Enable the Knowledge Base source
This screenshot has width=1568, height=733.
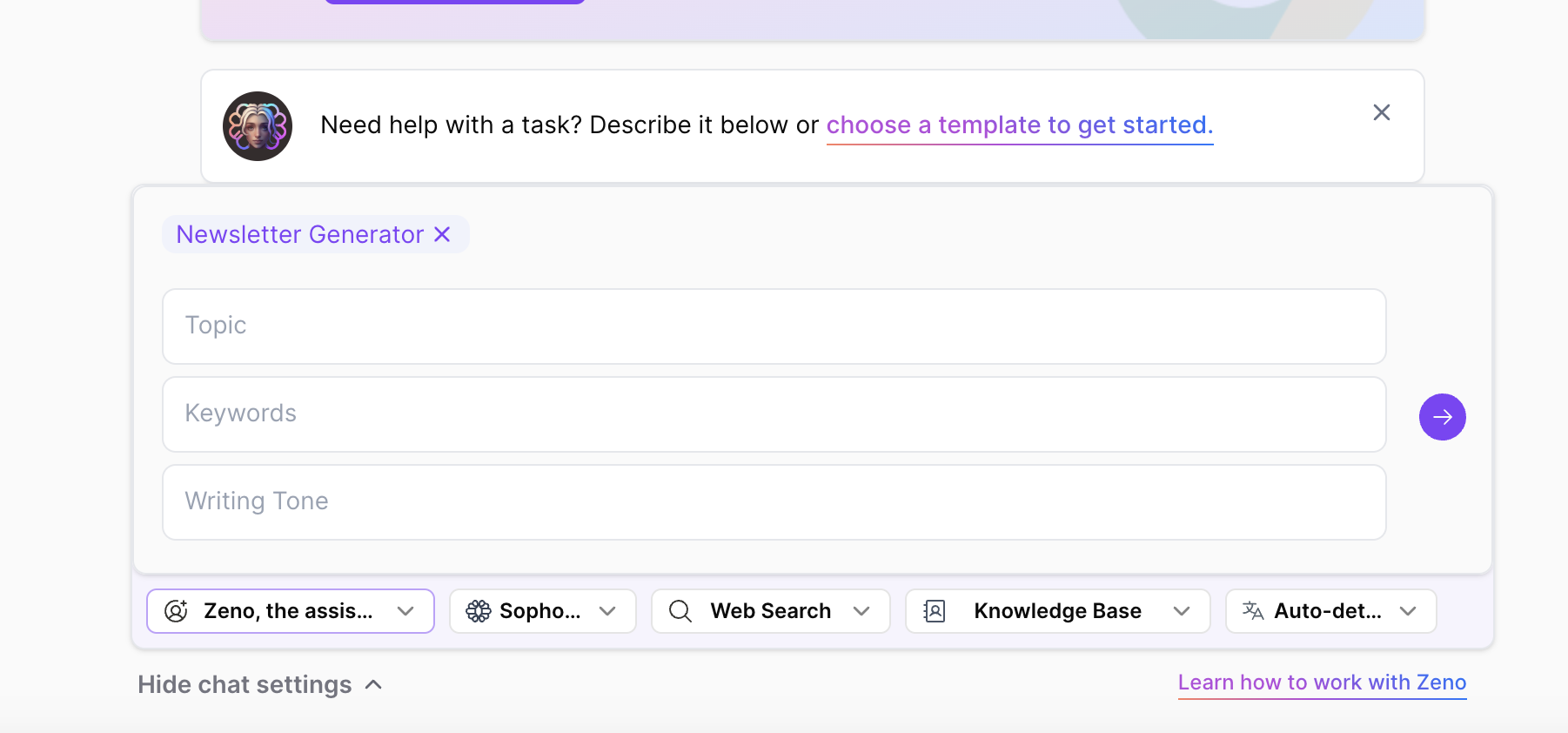pyautogui.click(x=1057, y=611)
